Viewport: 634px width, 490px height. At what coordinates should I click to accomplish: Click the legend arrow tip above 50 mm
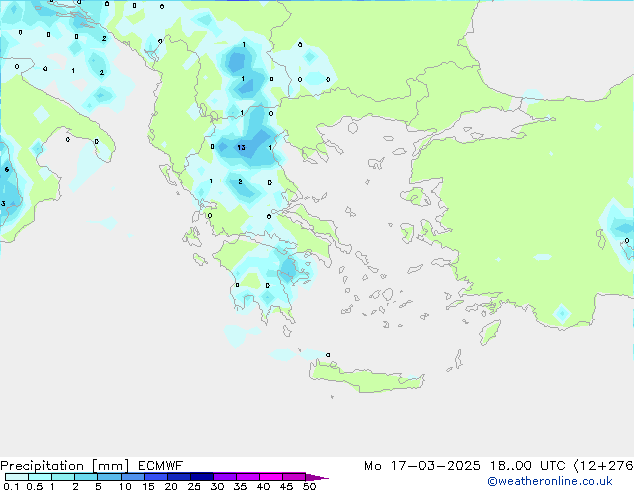317,477
